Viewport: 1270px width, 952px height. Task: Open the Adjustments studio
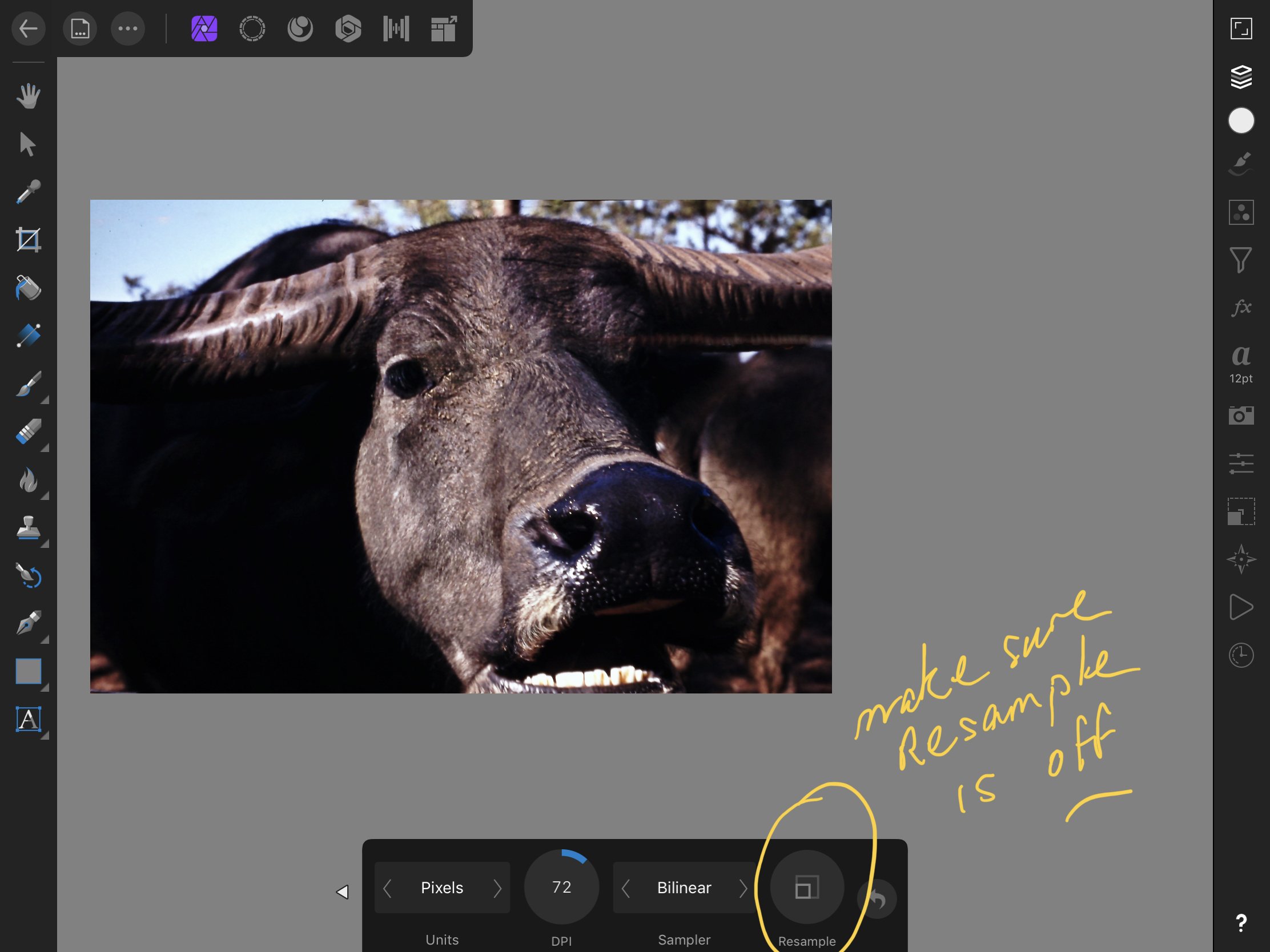click(1241, 212)
